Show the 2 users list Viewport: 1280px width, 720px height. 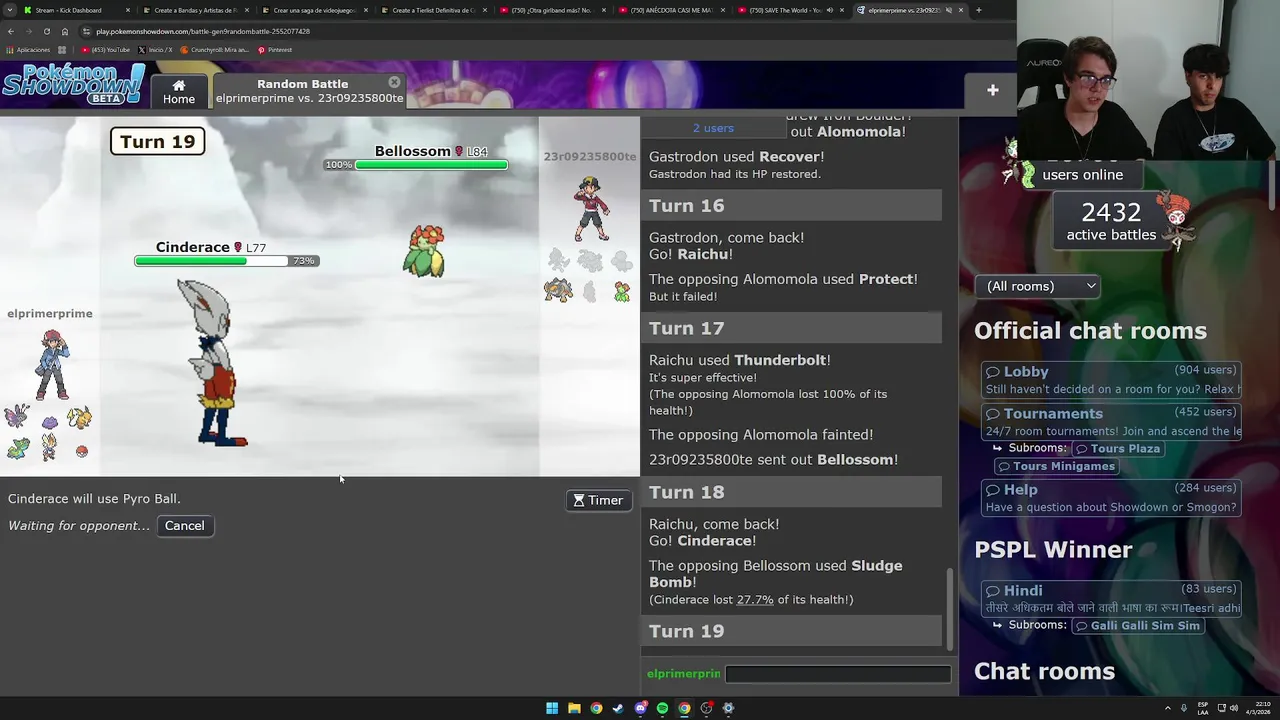(713, 128)
